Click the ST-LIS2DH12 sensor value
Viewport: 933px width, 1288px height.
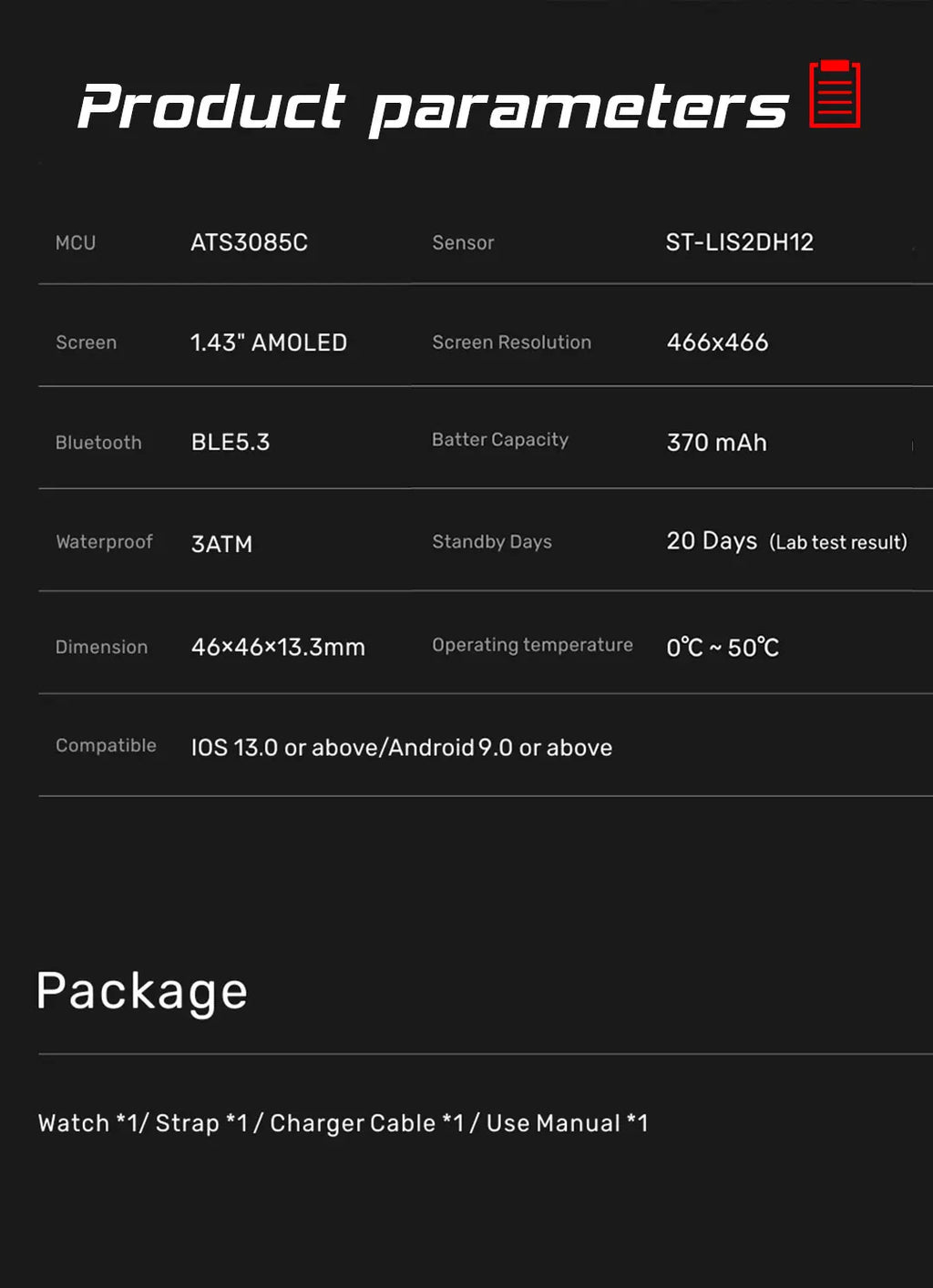(739, 242)
